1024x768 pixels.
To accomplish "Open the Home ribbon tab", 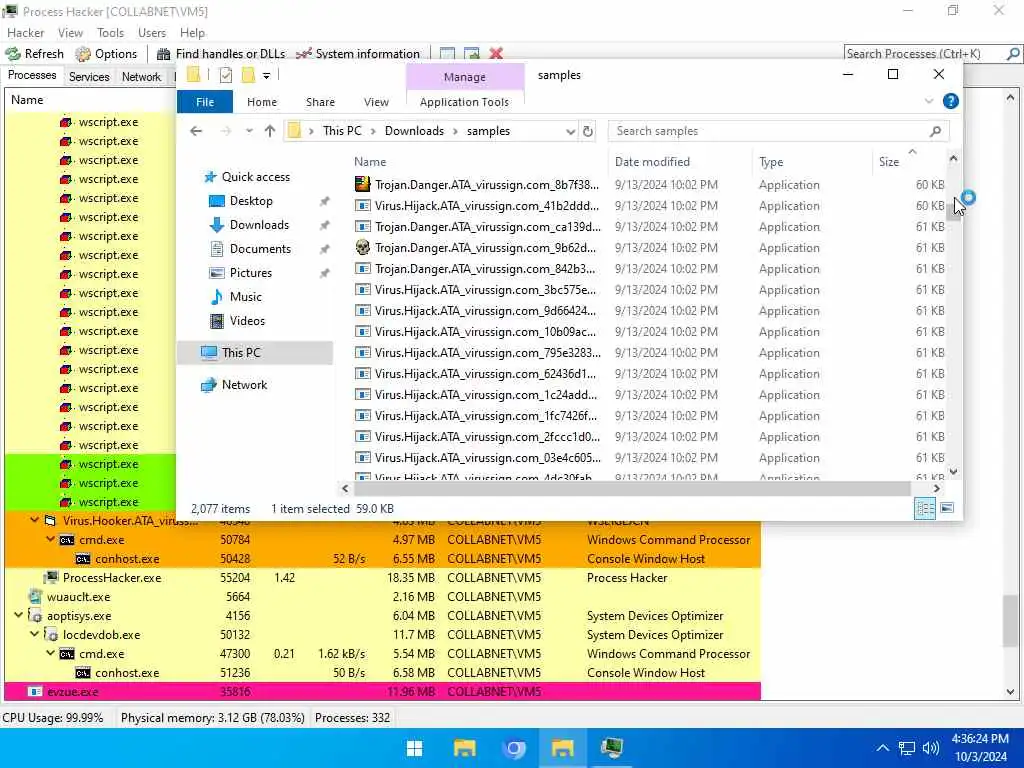I will [x=262, y=102].
